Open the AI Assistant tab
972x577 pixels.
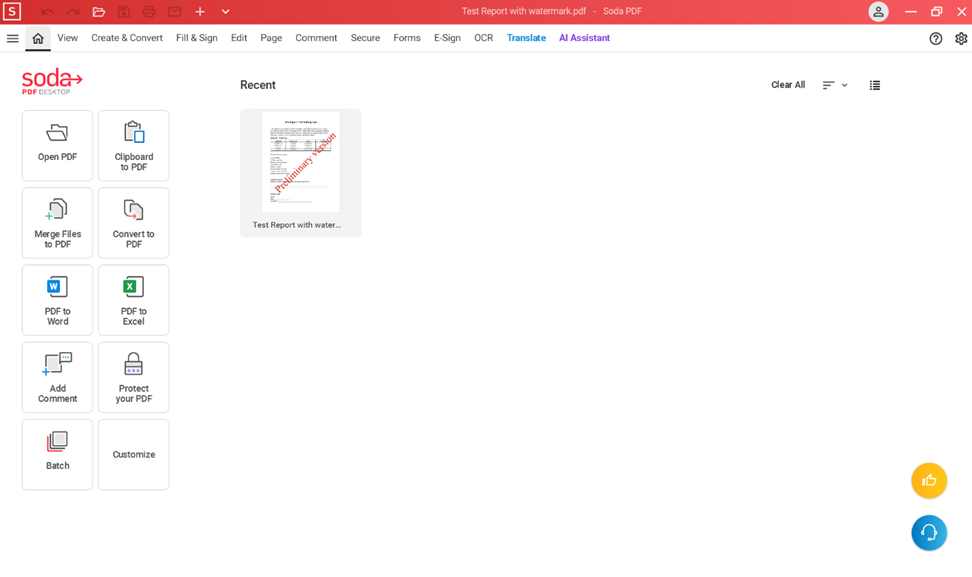[584, 38]
